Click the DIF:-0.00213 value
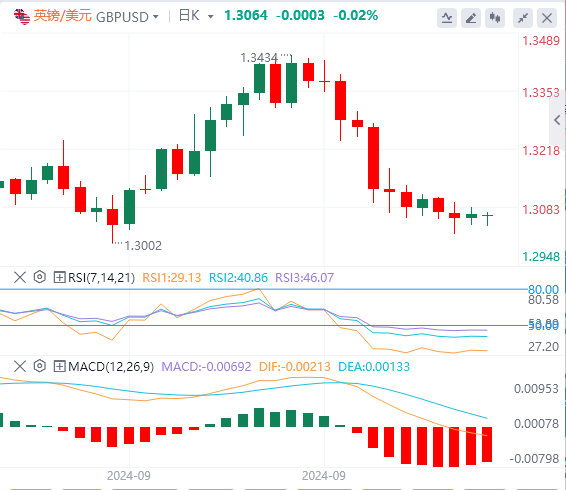Viewport: 566px width, 490px height. click(295, 367)
